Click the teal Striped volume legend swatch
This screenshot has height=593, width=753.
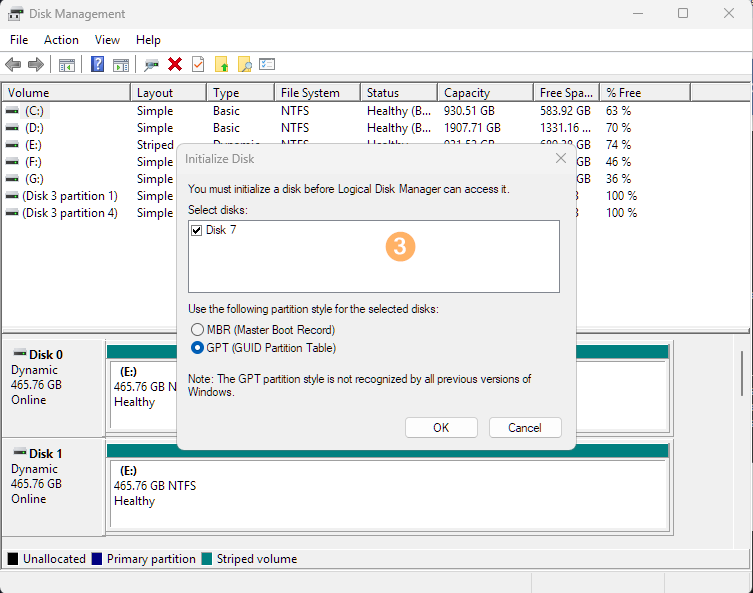(207, 559)
